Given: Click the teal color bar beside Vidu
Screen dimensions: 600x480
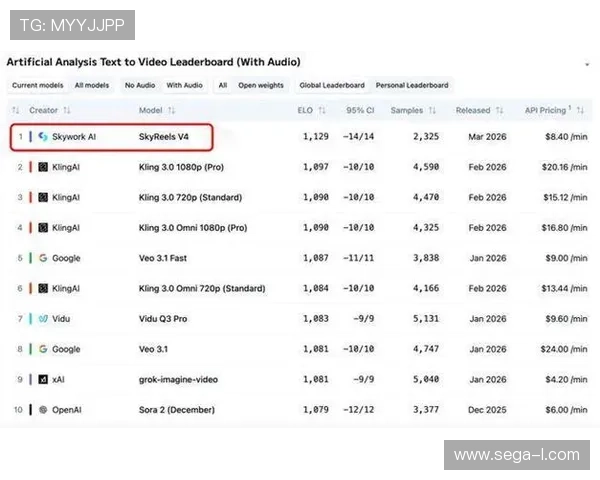Looking at the screenshot, I should pos(31,319).
